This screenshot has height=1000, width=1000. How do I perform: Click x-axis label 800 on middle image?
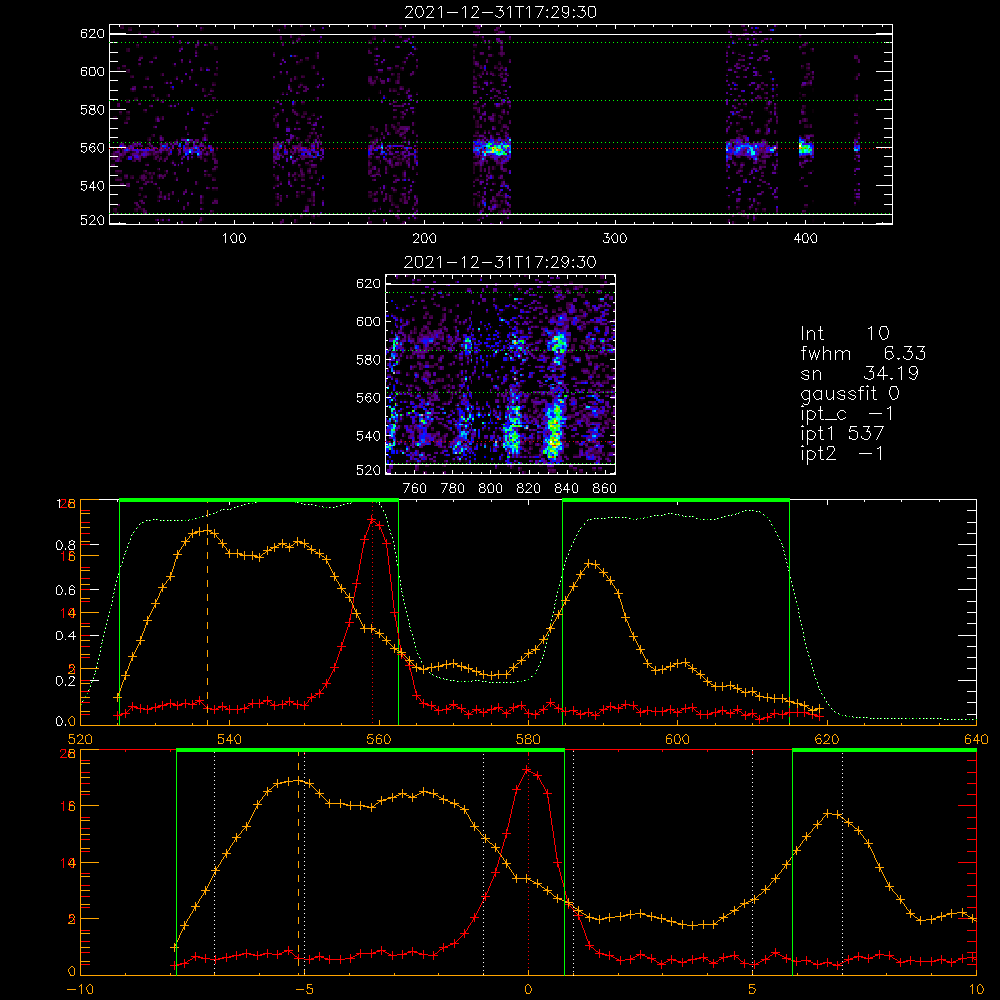[x=490, y=489]
